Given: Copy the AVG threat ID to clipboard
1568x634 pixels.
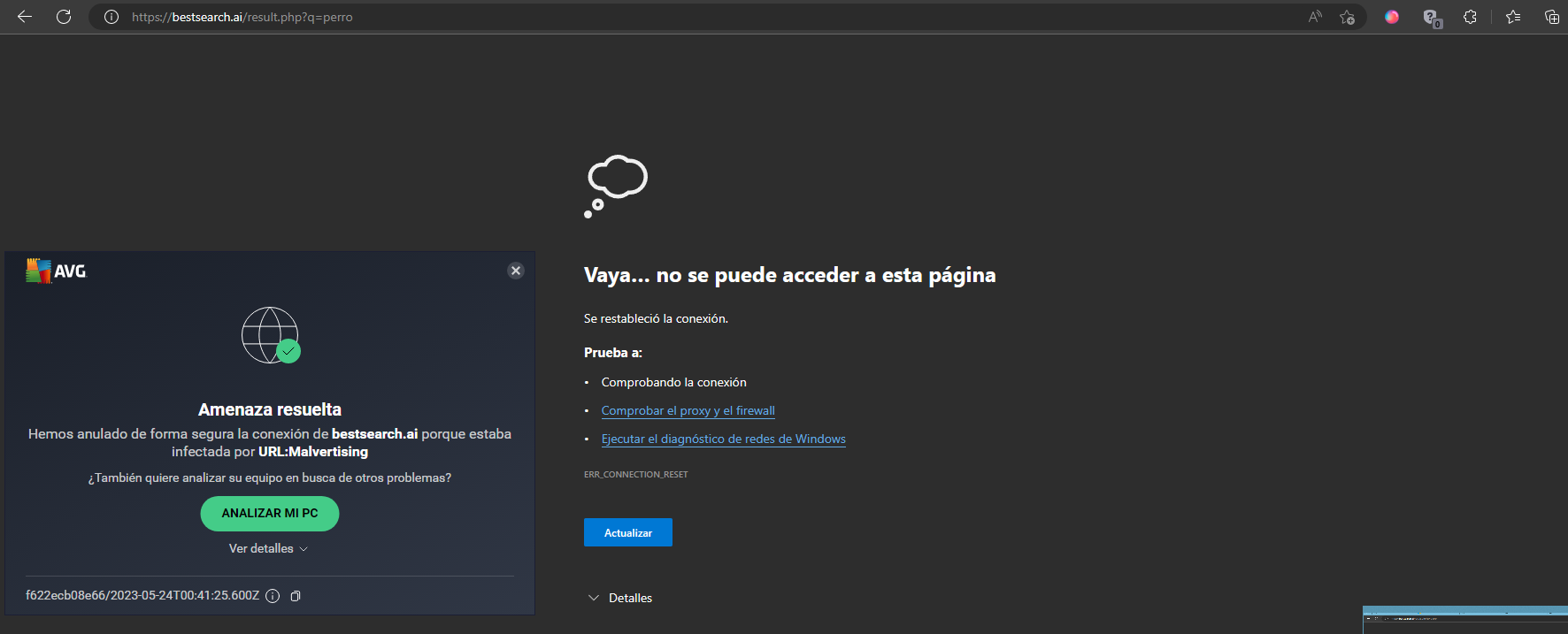Looking at the screenshot, I should pos(296,596).
